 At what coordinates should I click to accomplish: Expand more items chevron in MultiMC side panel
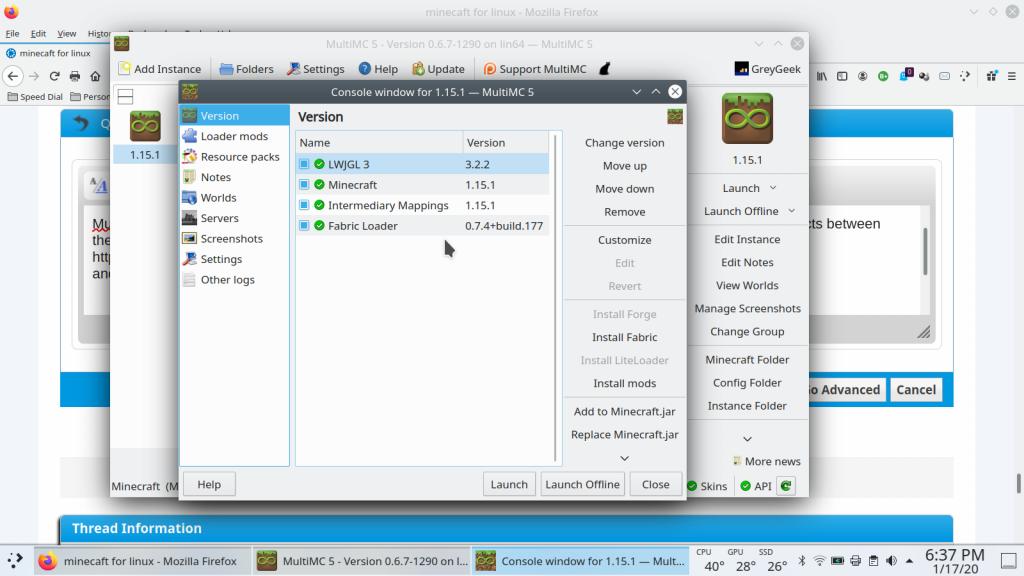tap(747, 440)
